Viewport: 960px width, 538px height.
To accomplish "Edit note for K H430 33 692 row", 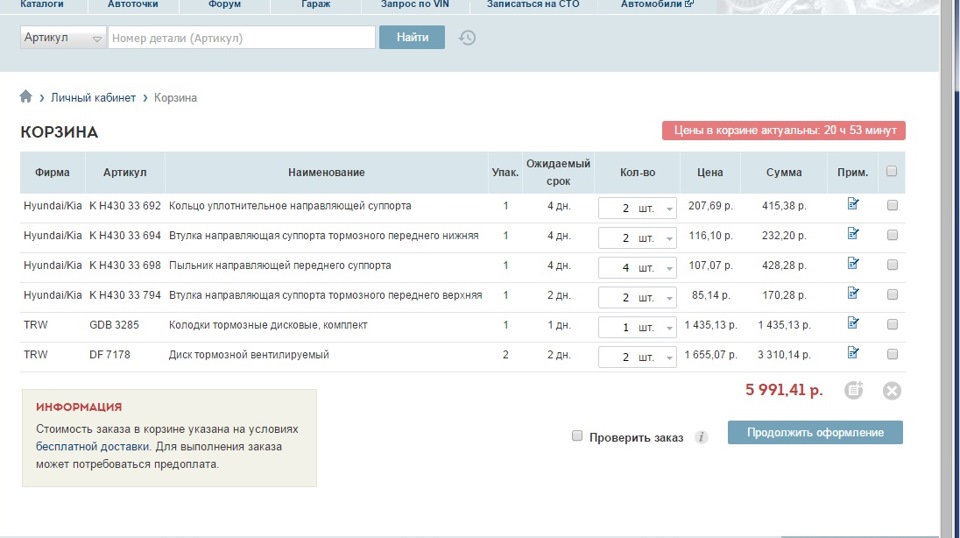I will tap(853, 204).
